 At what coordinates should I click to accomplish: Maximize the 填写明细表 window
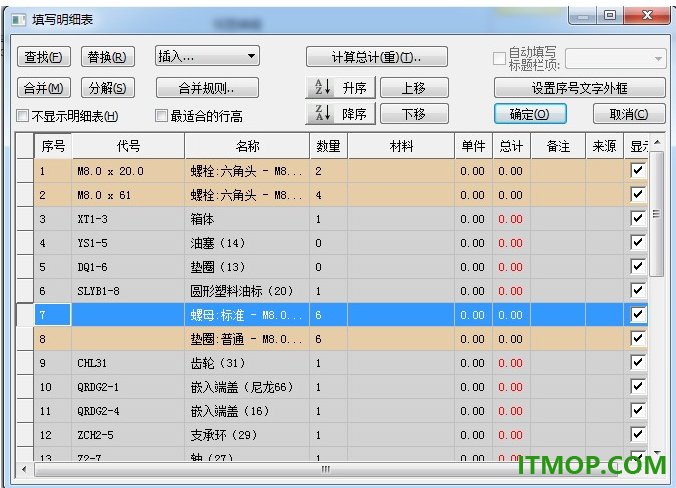click(610, 16)
